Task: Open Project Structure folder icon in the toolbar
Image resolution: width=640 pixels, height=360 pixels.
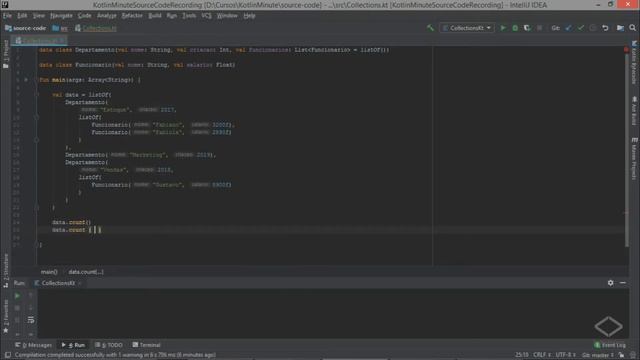Action: pos(620,28)
